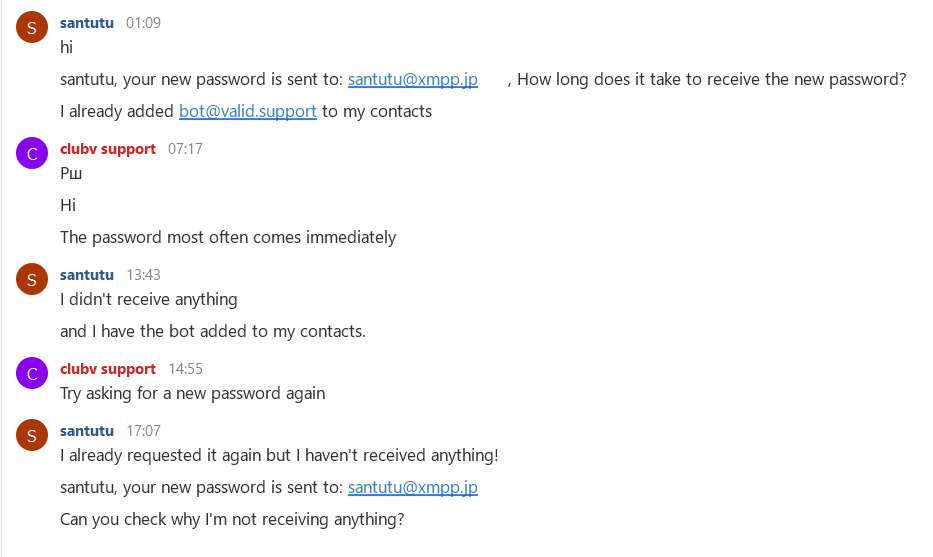Image resolution: width=933 pixels, height=557 pixels.
Task: Click the santutu username next to 17:07
Action: click(87, 430)
